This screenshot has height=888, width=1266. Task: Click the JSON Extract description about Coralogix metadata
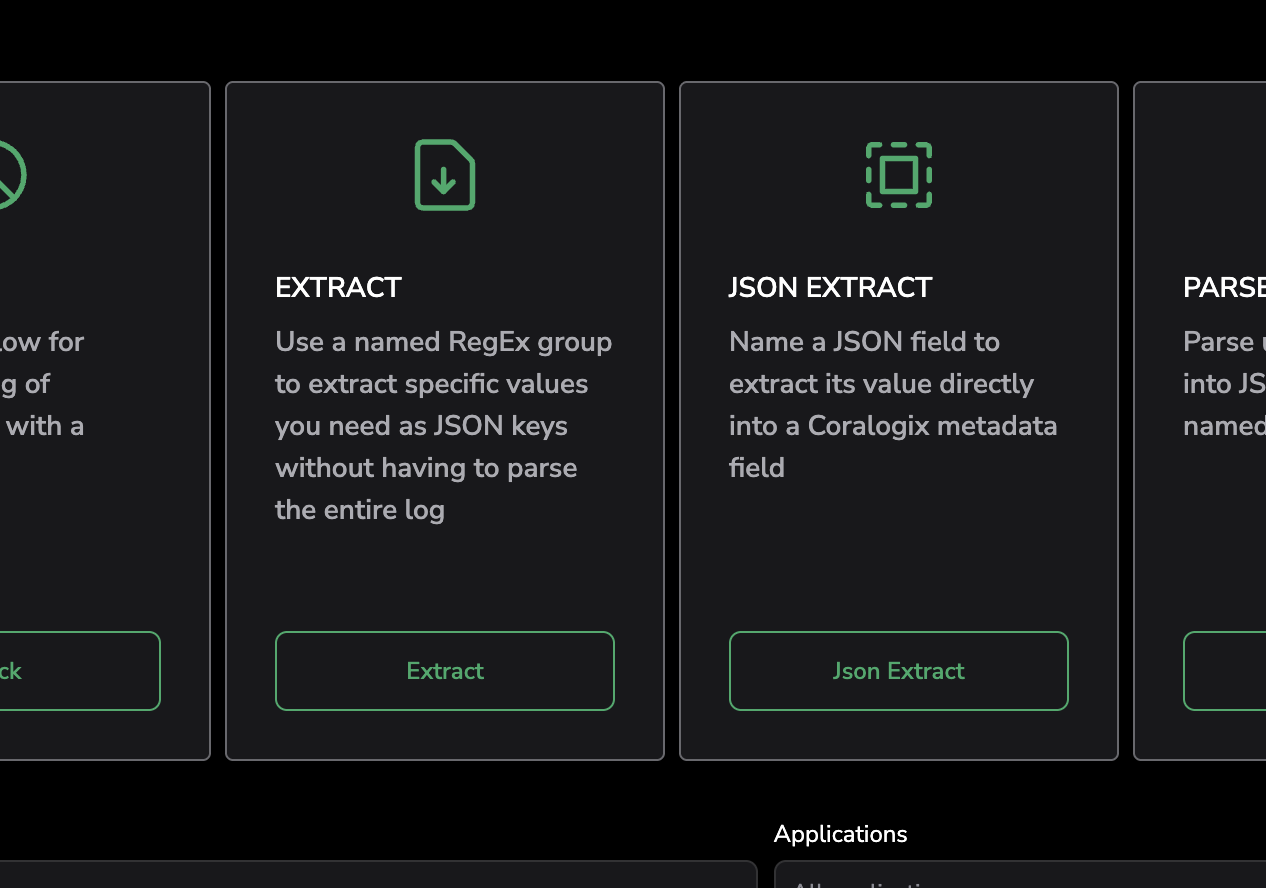click(x=893, y=405)
